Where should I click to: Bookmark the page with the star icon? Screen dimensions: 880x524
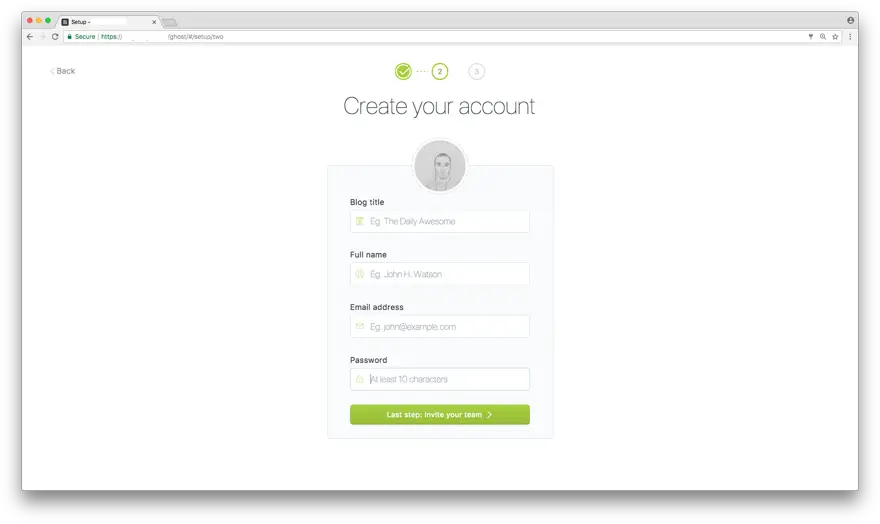[835, 36]
